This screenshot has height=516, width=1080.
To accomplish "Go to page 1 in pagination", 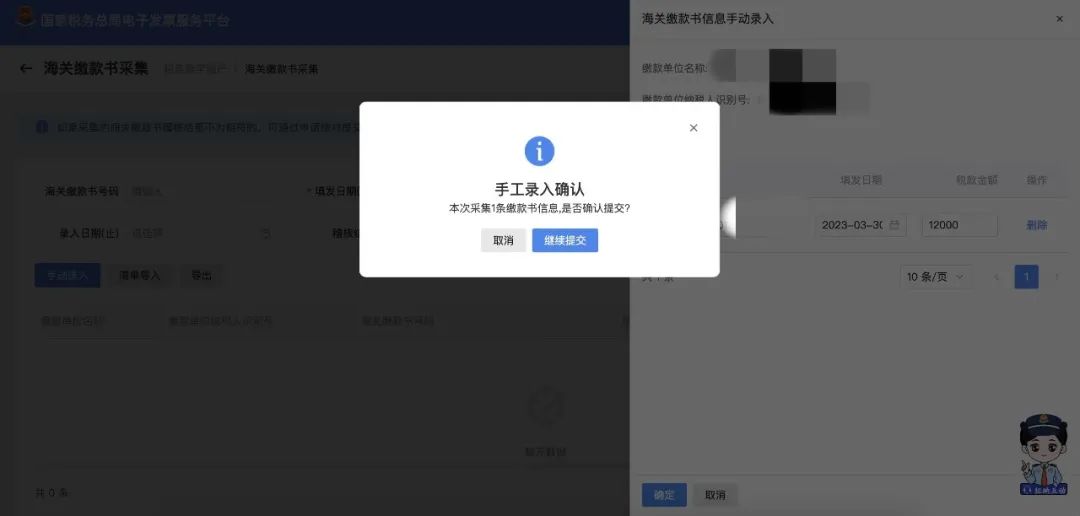I will tap(1026, 277).
